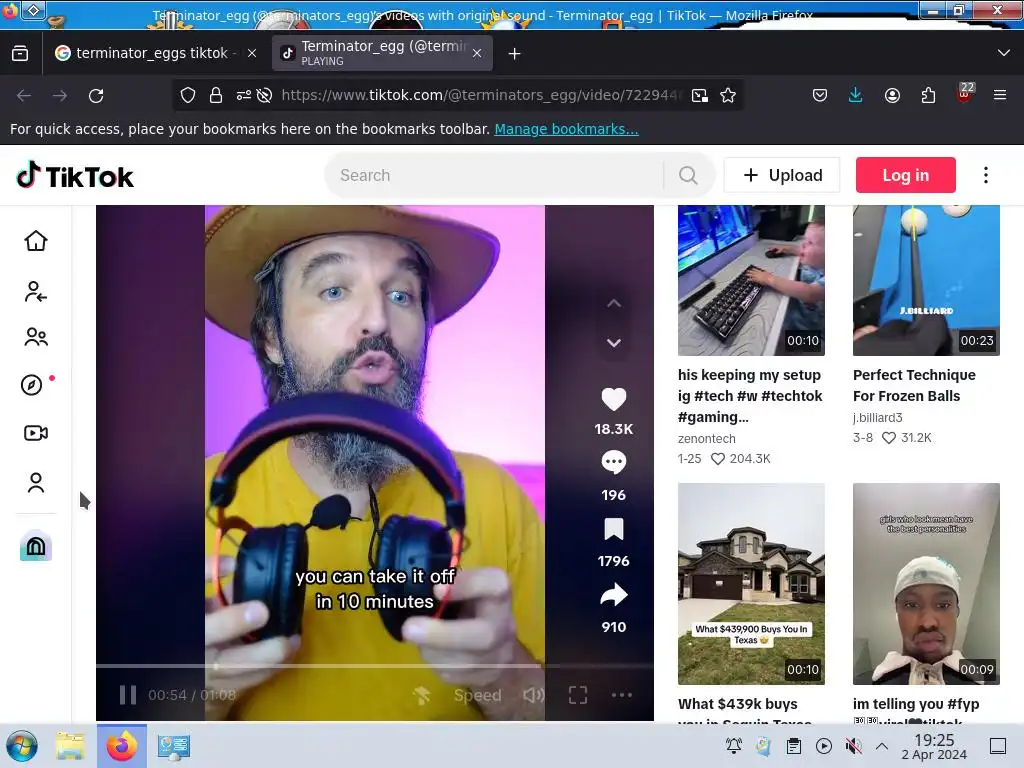Click the magnifier search button
Viewport: 1024px width, 768px height.
[688, 175]
